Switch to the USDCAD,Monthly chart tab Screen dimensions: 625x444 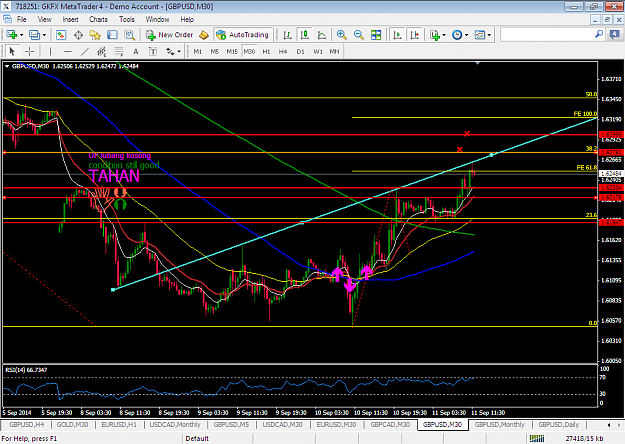tap(175, 425)
